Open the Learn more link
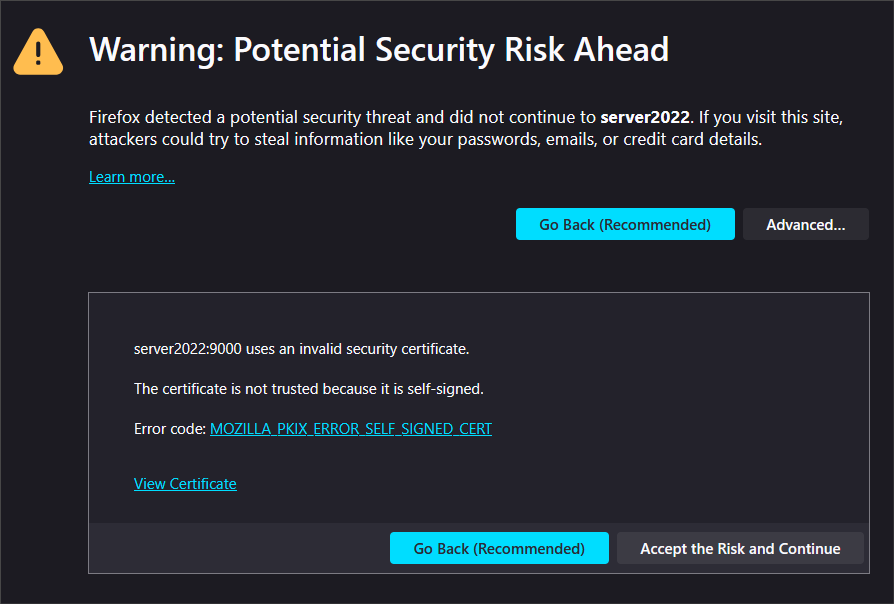 (132, 177)
